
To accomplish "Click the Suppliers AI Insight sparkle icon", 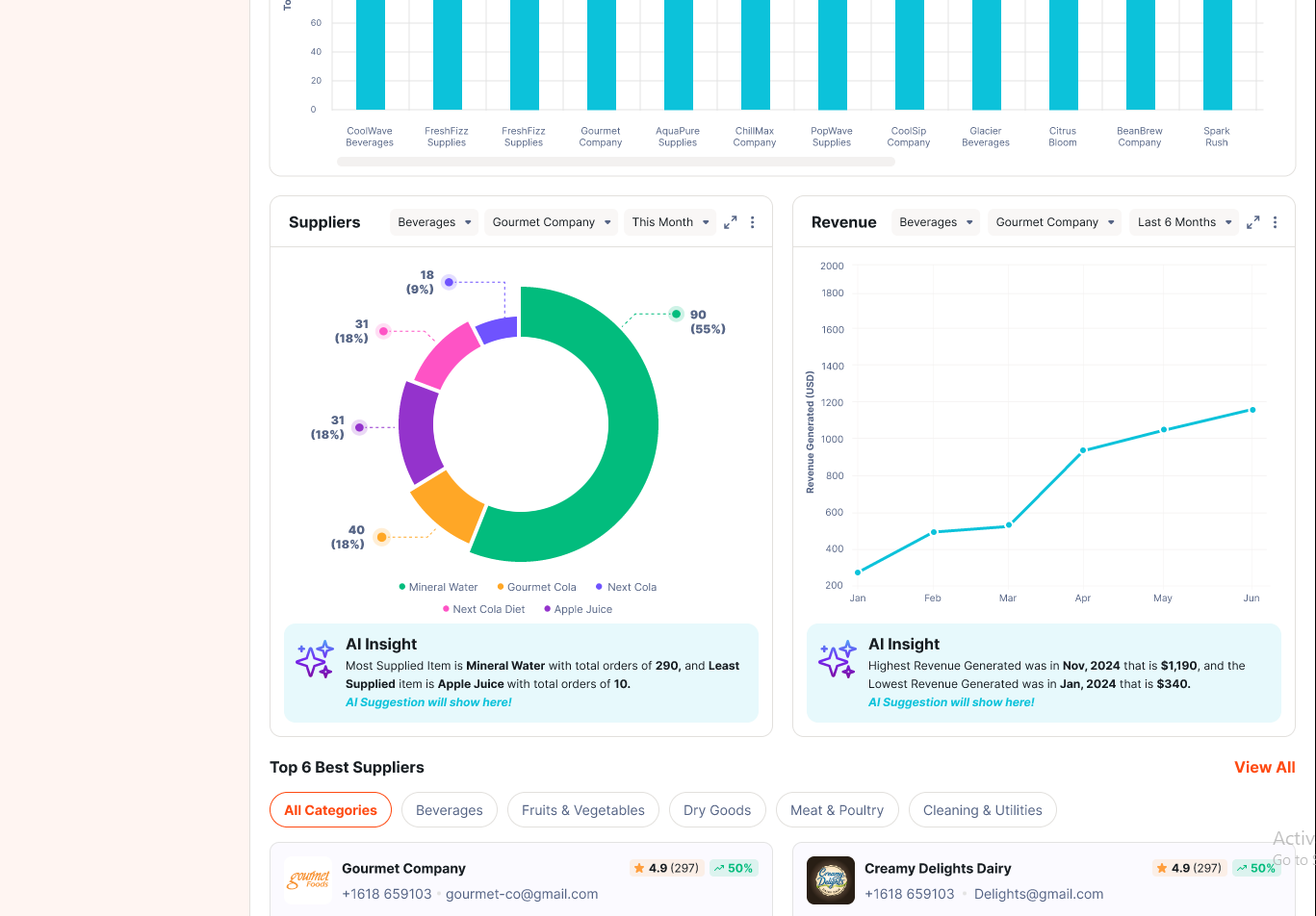I will [315, 660].
